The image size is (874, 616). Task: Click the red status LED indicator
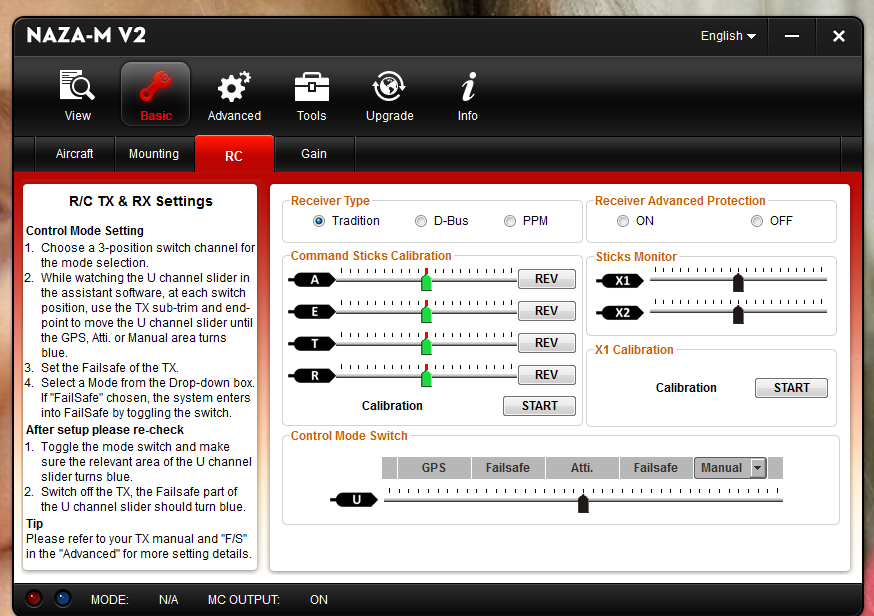coord(34,598)
